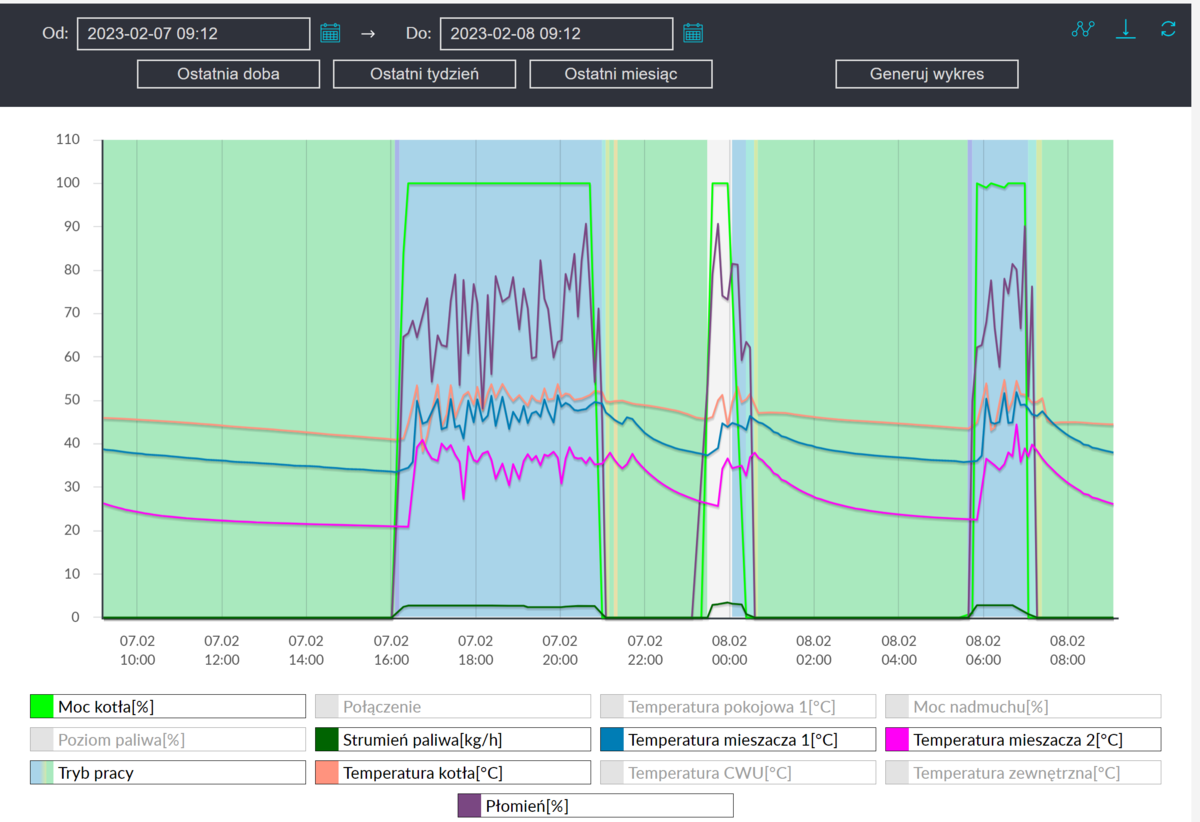Image resolution: width=1200 pixels, height=822 pixels.
Task: Click the chart data points icon
Action: point(1083,29)
